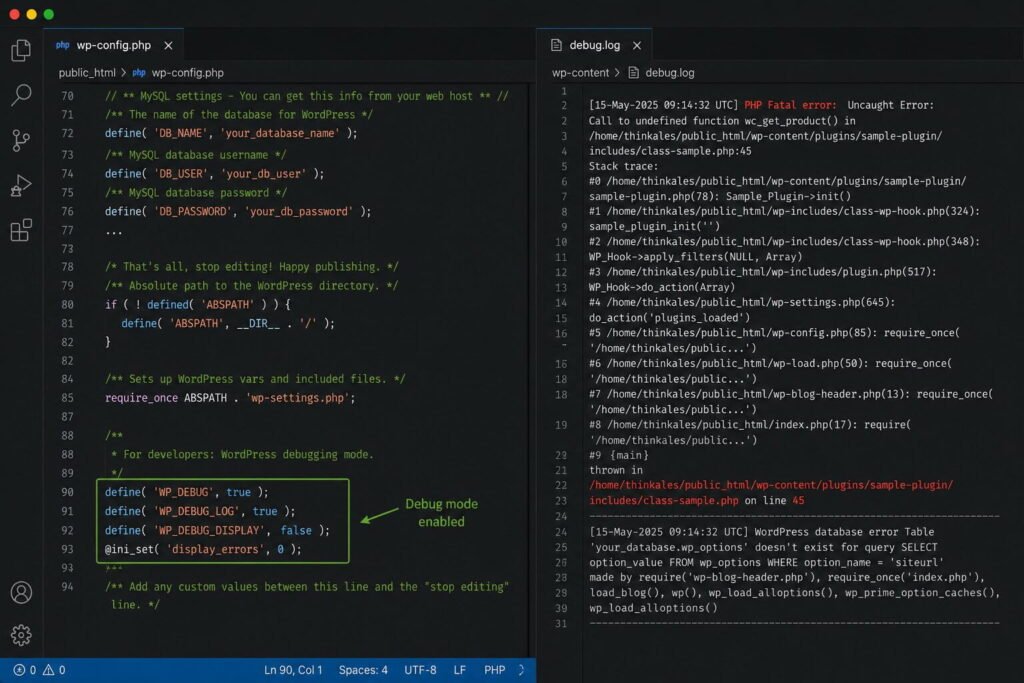This screenshot has width=1024, height=683.
Task: Click line number 90 in wp-config.php gutter
Action: click(67, 492)
